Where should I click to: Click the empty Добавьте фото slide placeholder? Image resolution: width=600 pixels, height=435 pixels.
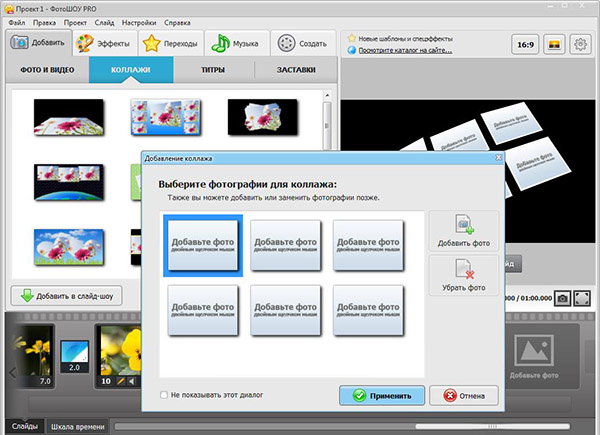pos(534,357)
